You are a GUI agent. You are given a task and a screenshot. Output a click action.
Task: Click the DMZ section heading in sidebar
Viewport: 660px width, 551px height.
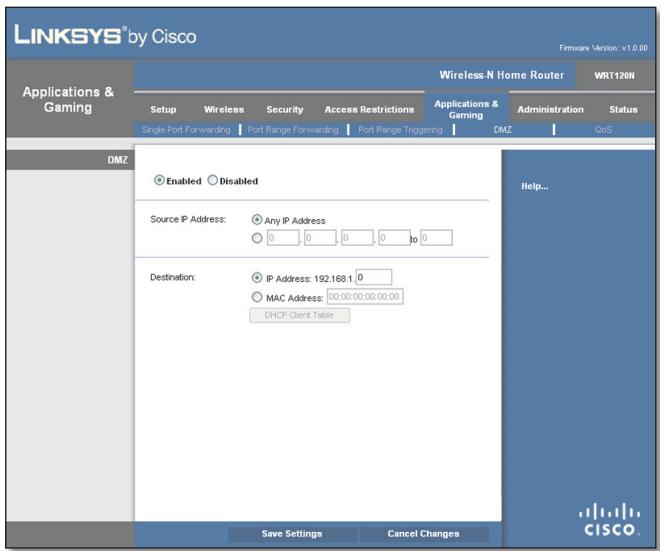point(117,160)
